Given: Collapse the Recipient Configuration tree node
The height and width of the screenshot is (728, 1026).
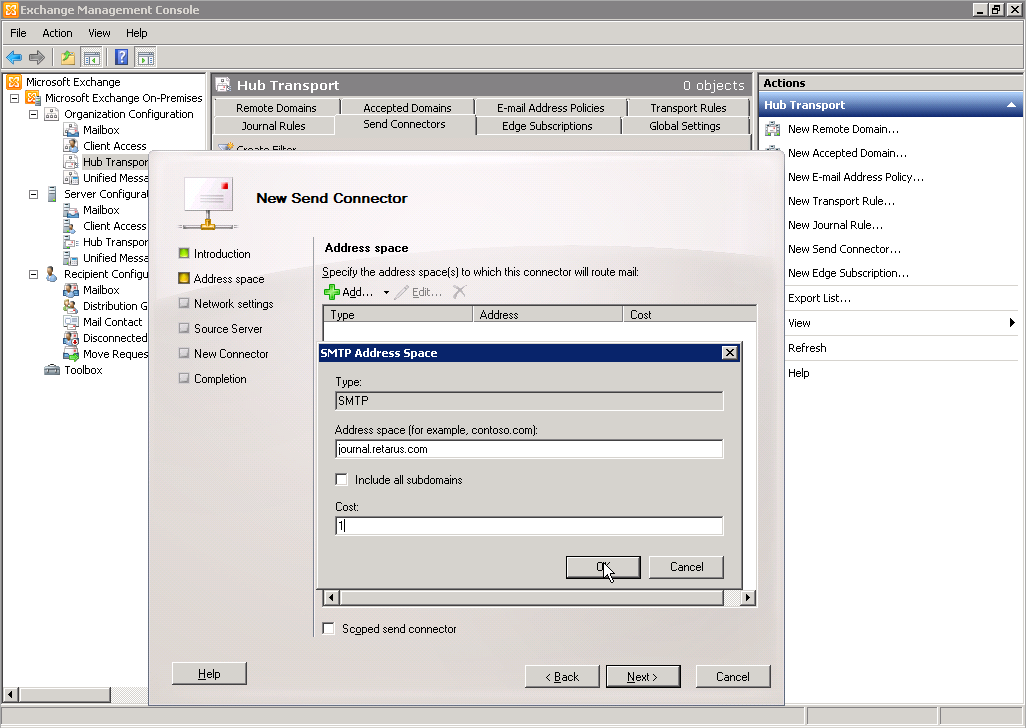Looking at the screenshot, I should coord(33,274).
